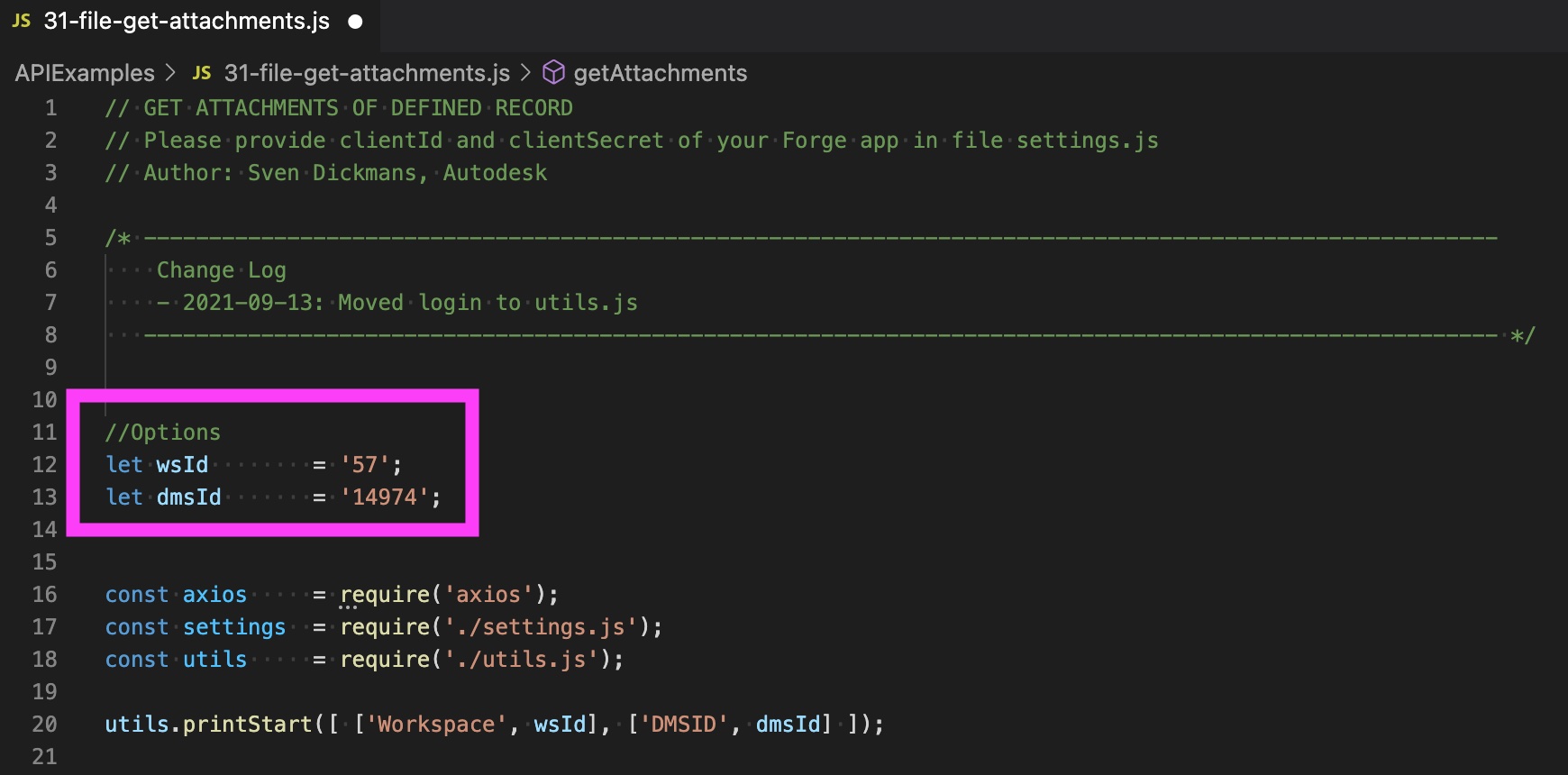
Task: Click line number 20 in the gutter
Action: click(x=44, y=725)
